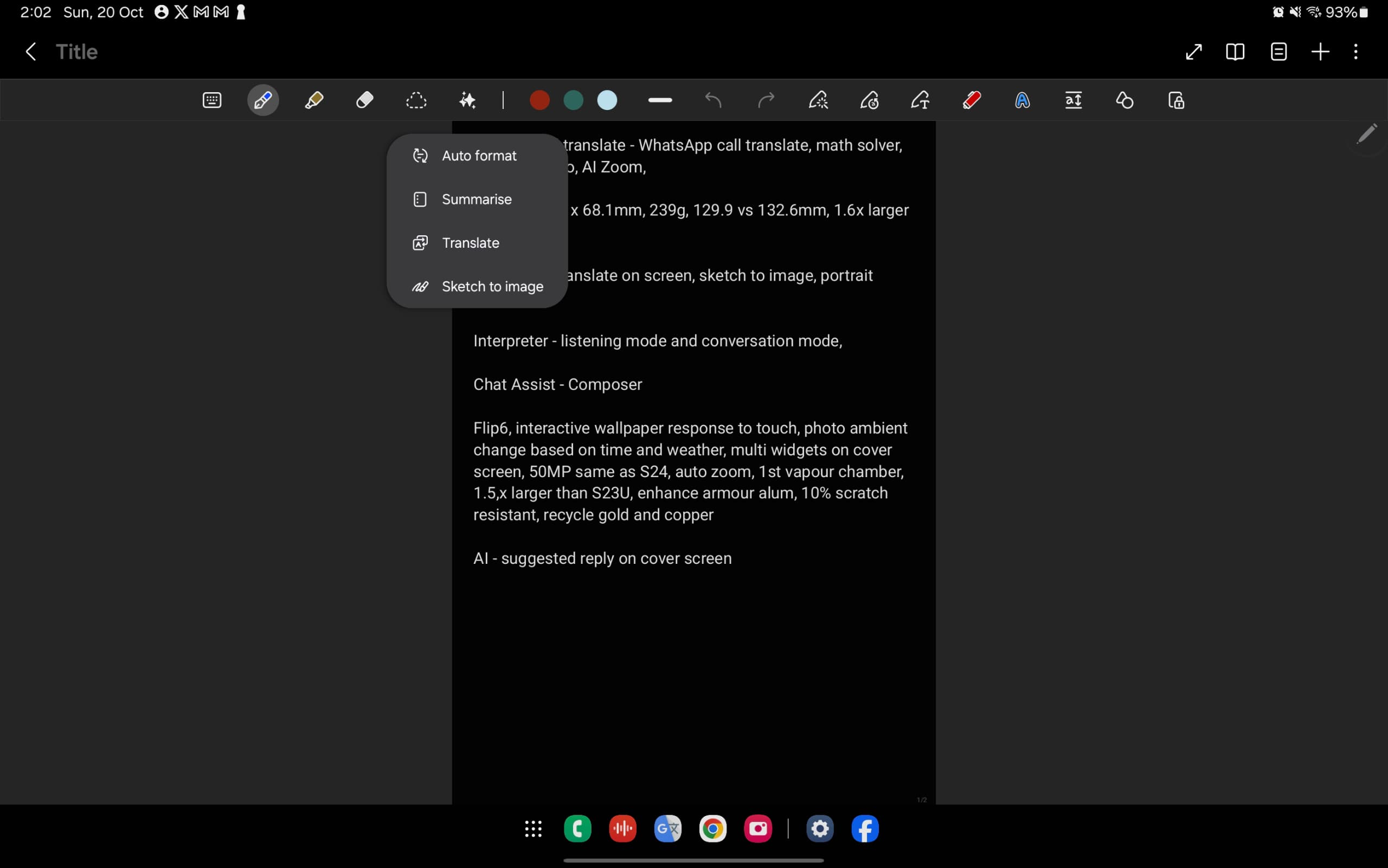Toggle the Undo action
1388x868 pixels.
pyautogui.click(x=713, y=100)
